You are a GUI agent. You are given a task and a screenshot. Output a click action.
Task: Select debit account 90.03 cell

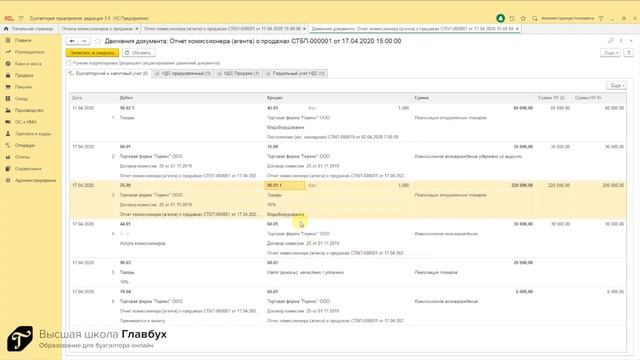[x=125, y=262]
